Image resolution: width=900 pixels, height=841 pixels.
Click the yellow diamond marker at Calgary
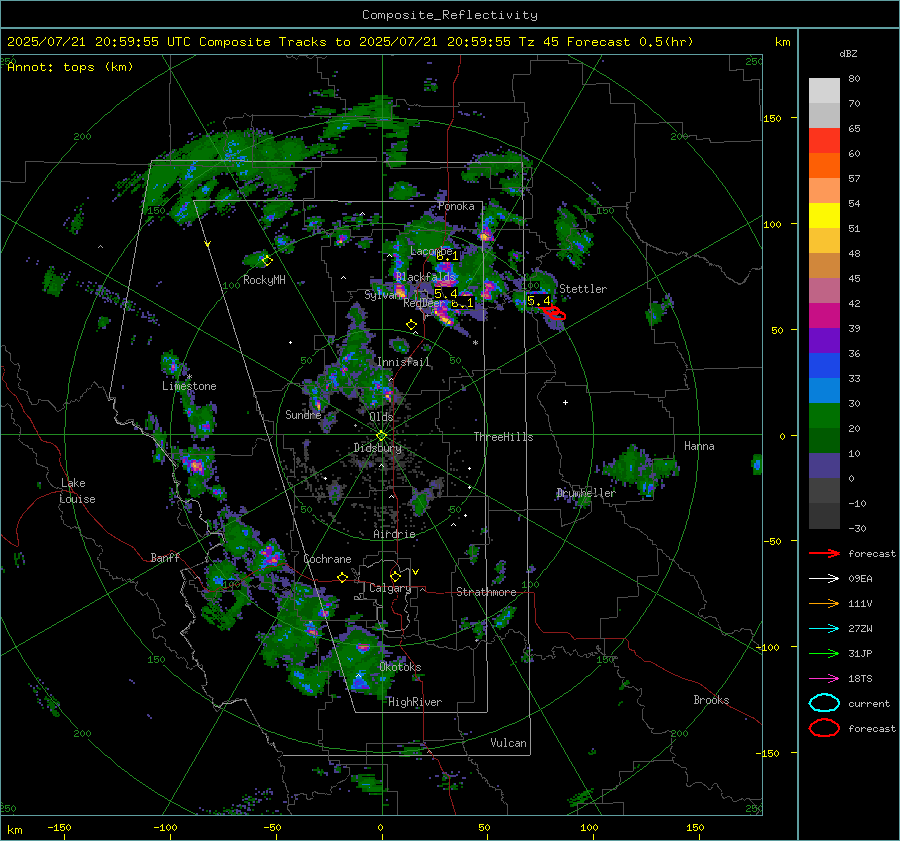point(395,576)
